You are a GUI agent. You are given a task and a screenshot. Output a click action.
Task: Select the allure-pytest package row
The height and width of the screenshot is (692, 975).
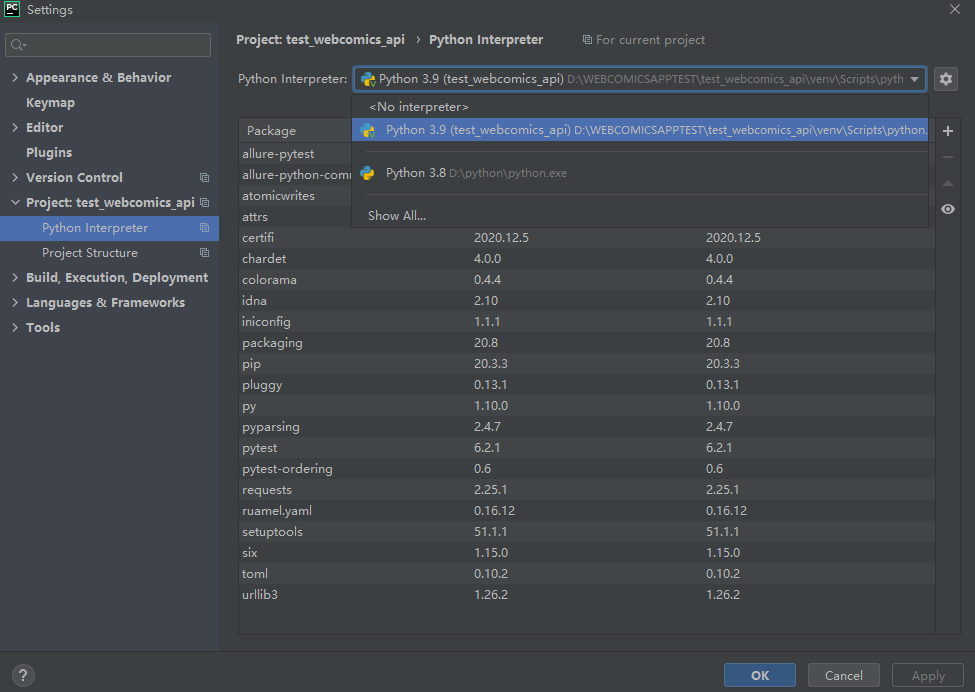click(x=295, y=154)
